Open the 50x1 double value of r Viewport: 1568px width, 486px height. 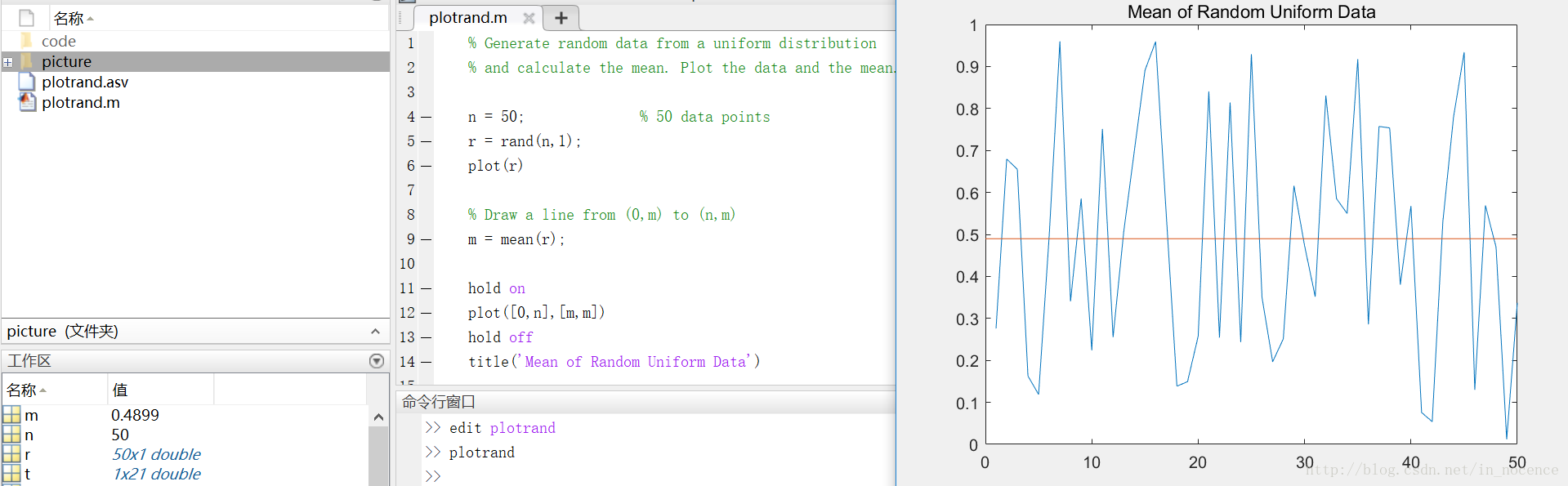(156, 454)
